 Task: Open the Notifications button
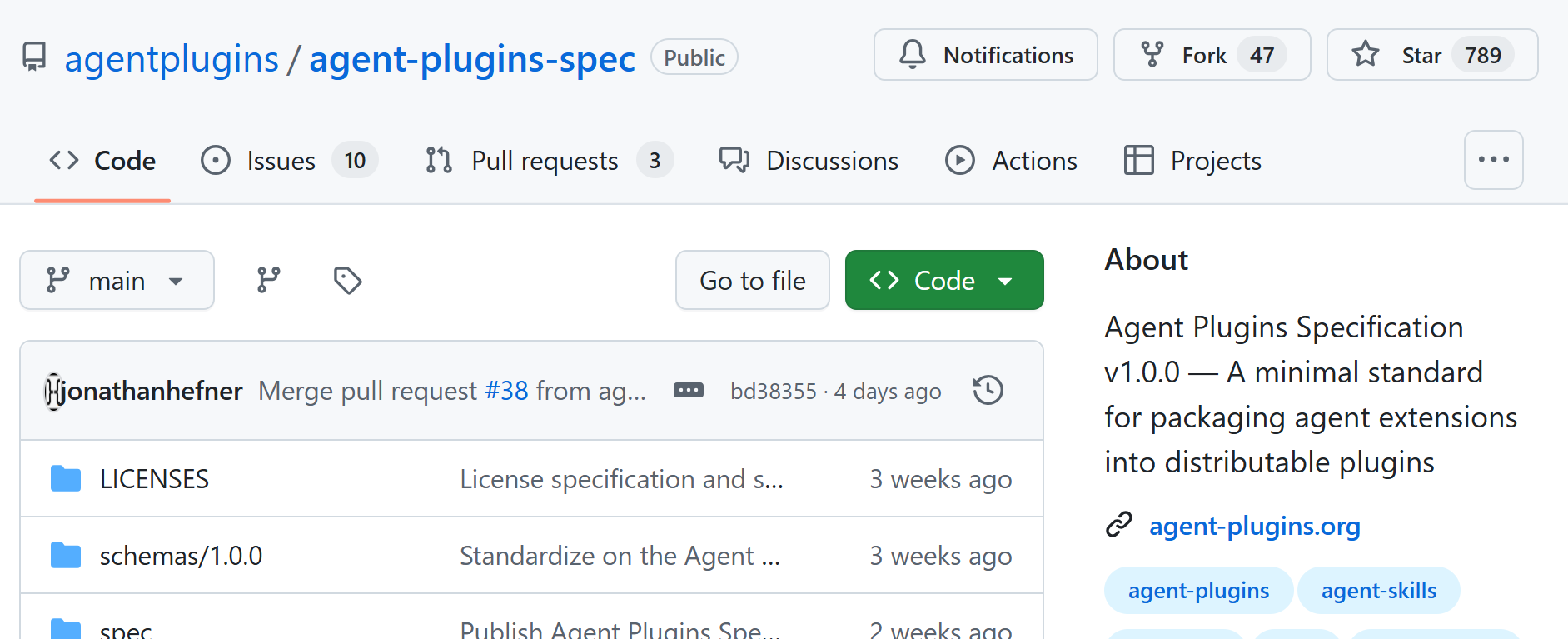(986, 55)
